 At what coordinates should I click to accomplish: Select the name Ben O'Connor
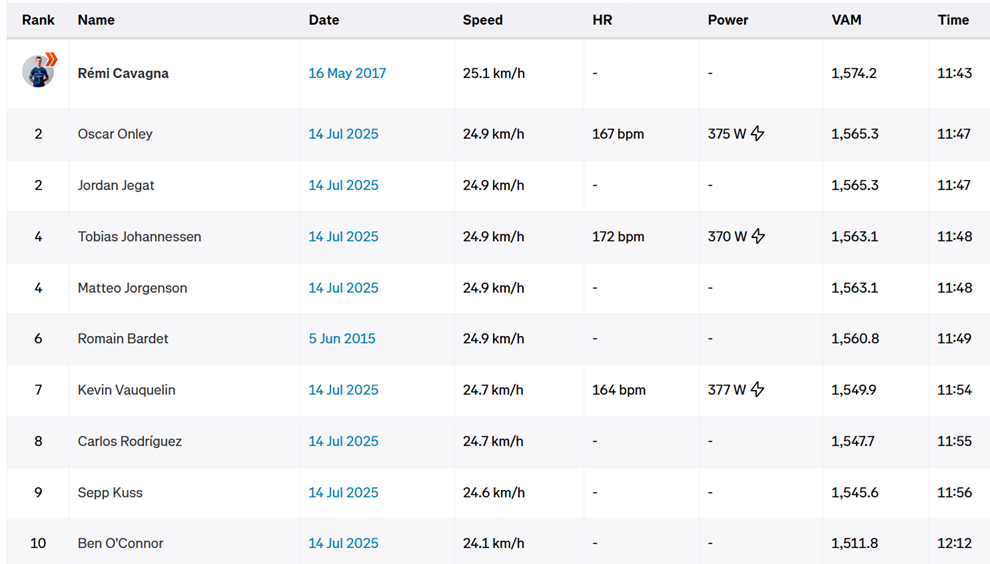click(121, 543)
